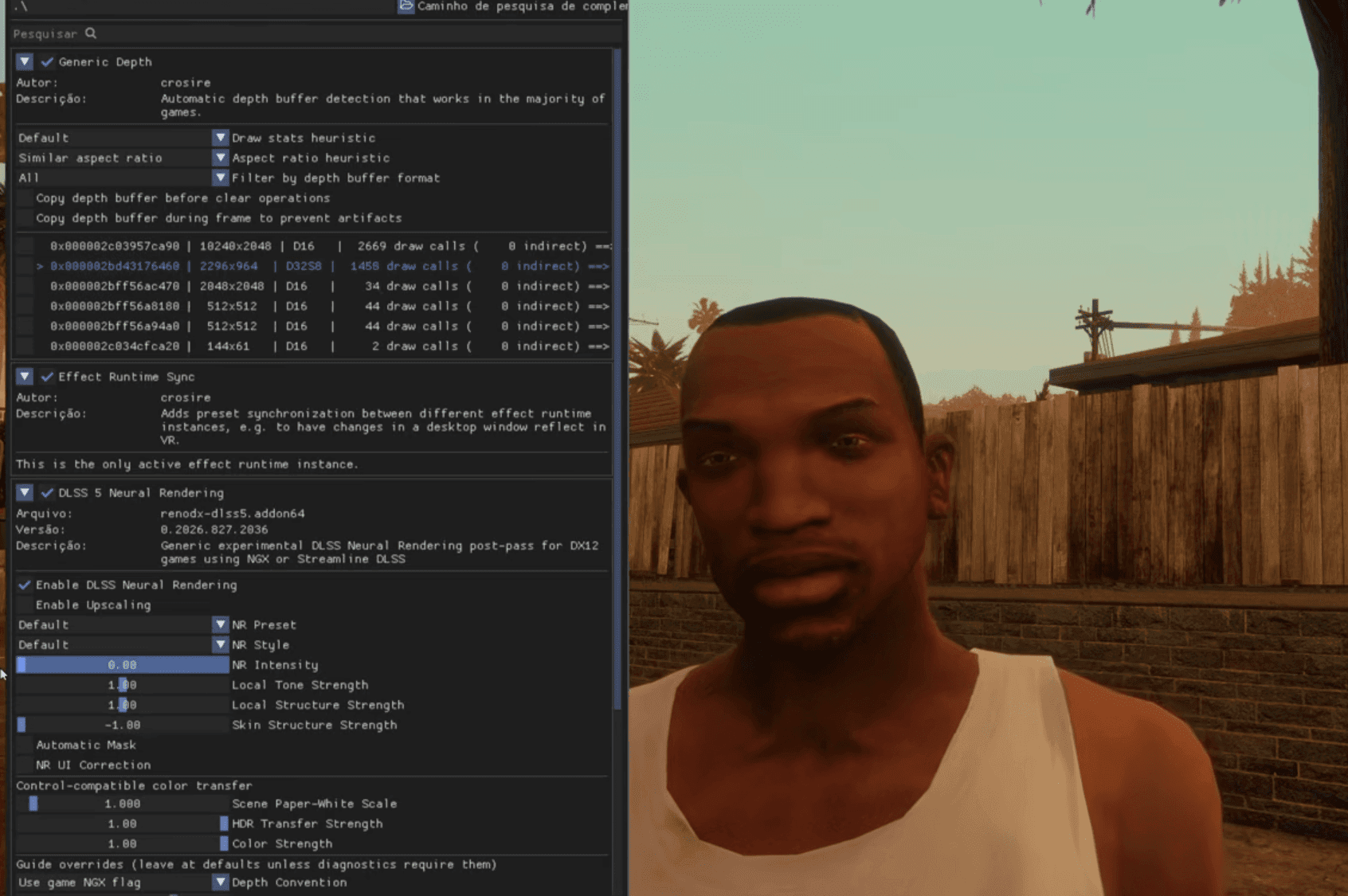Click the add-ons panel vertical scrollbar
Image resolution: width=1348 pixels, height=896 pixels.
point(617,378)
